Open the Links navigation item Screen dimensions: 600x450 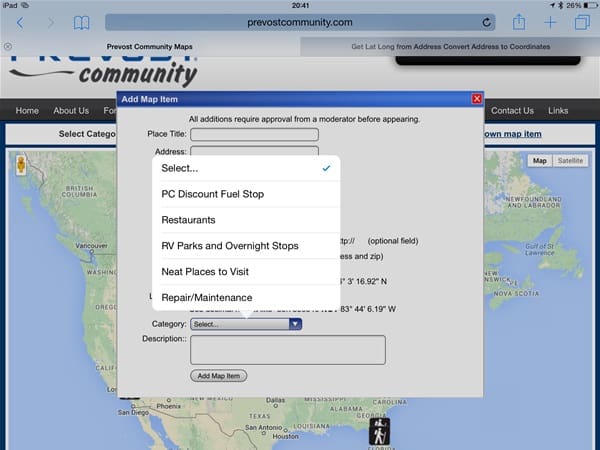[558, 111]
